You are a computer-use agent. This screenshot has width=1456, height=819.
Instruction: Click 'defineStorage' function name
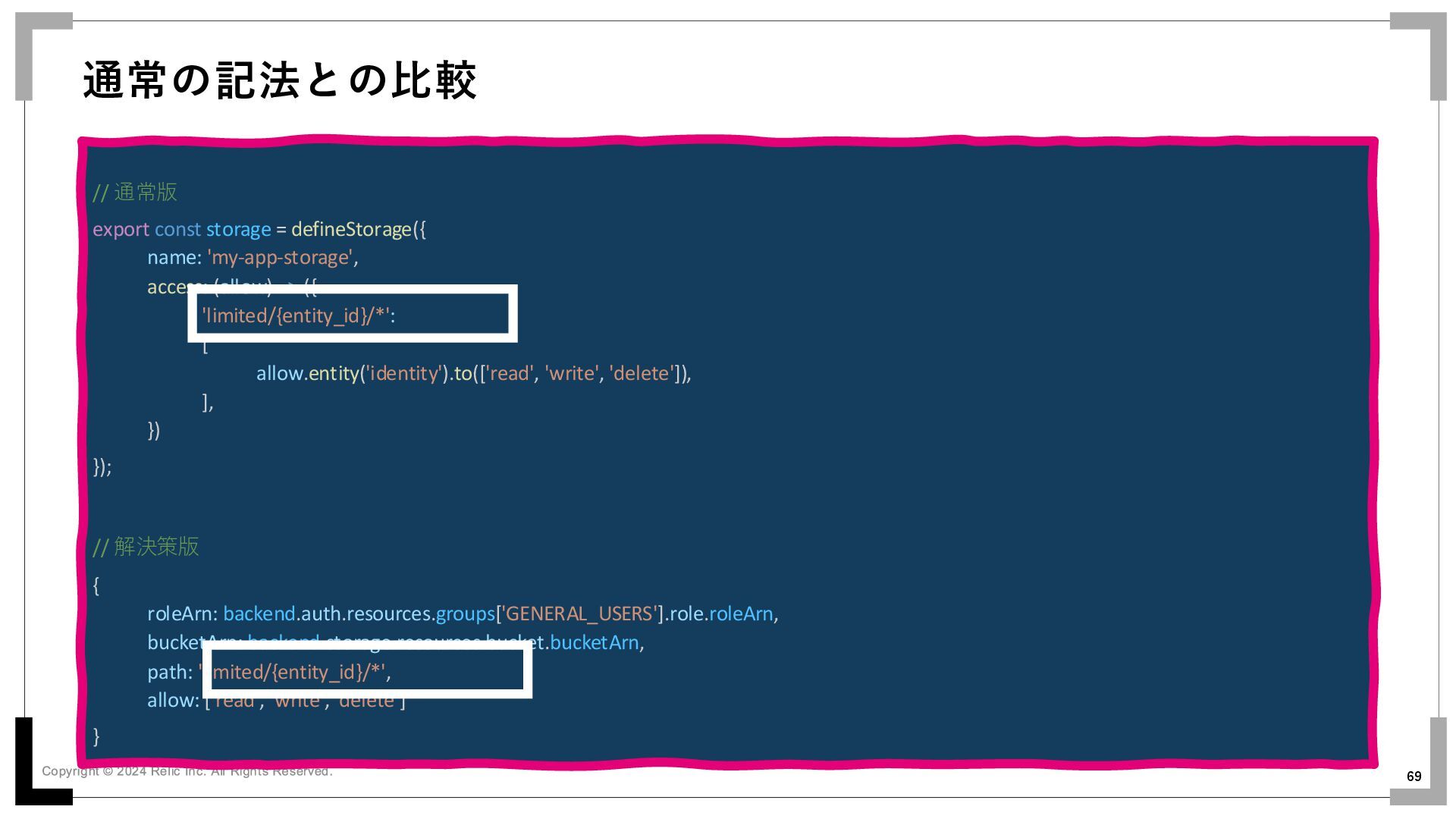click(350, 229)
